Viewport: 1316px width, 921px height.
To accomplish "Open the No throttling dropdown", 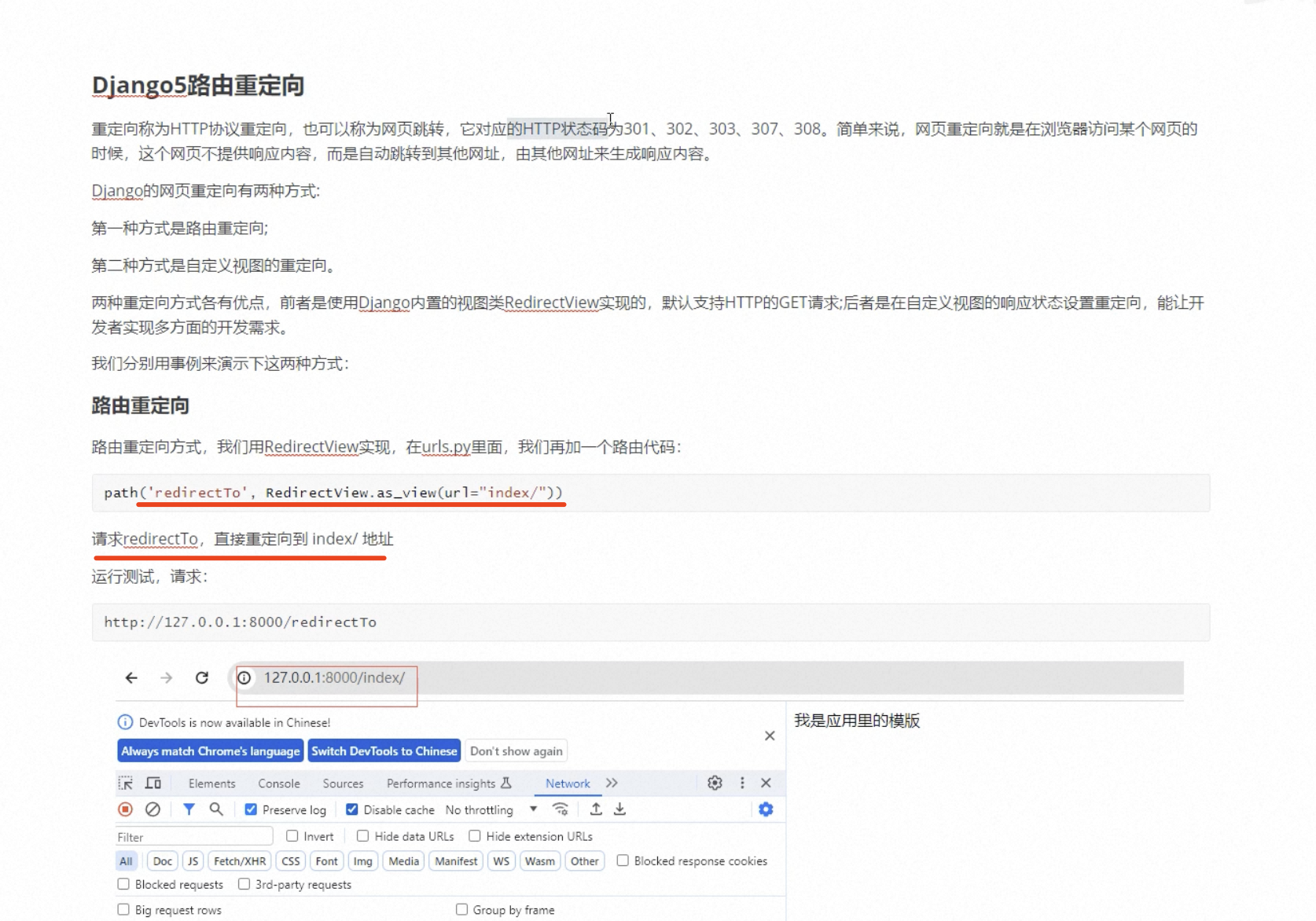I will point(491,809).
